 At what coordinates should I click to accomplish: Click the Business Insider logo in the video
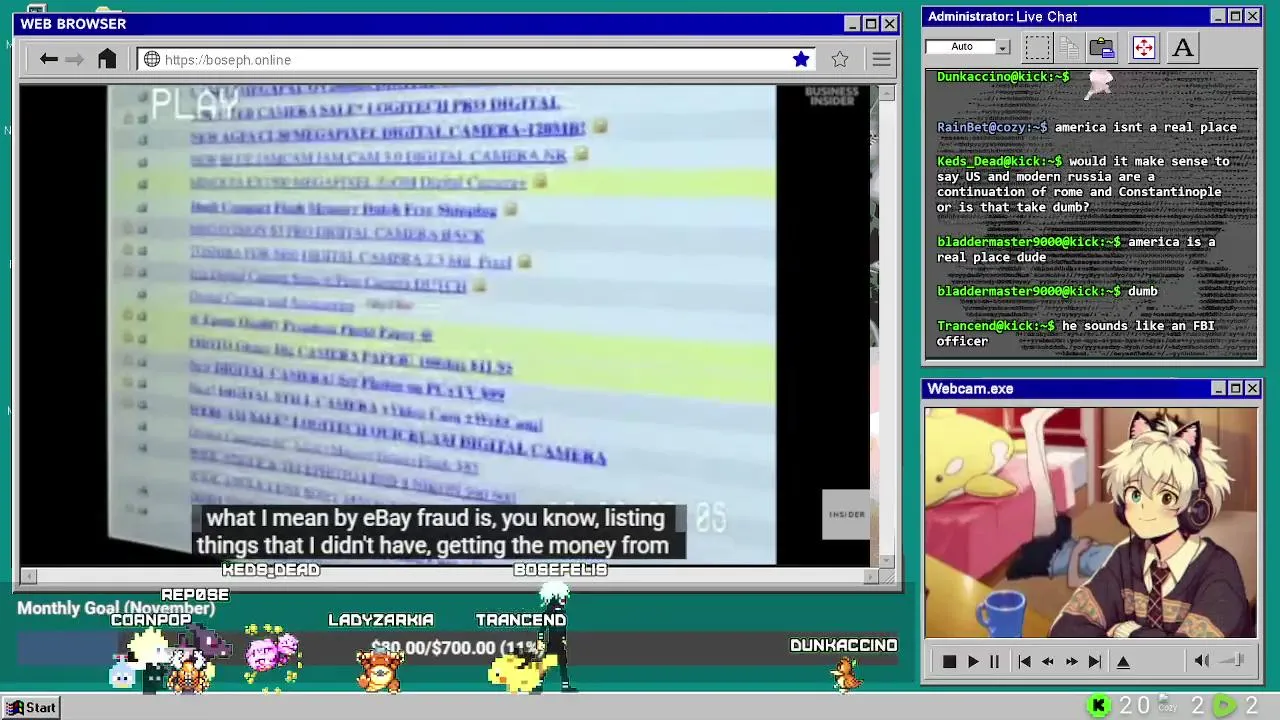pos(832,96)
